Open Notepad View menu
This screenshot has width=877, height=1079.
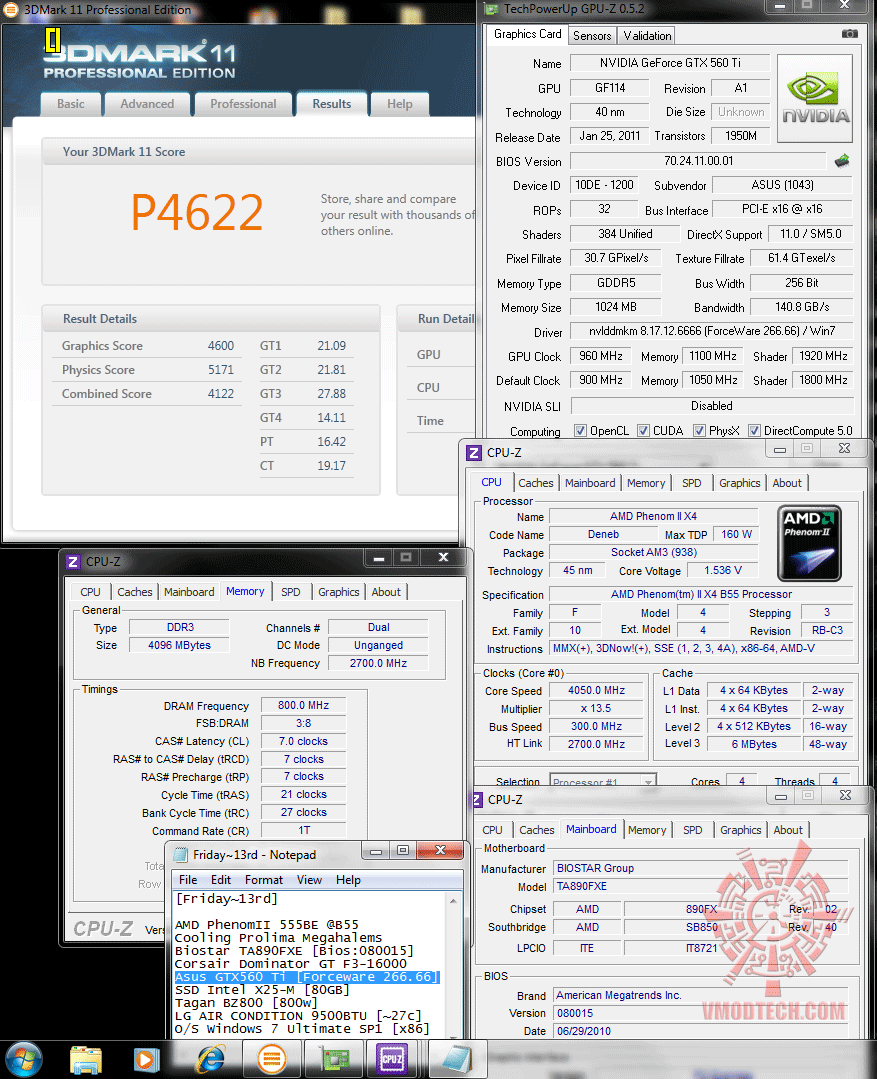(309, 880)
